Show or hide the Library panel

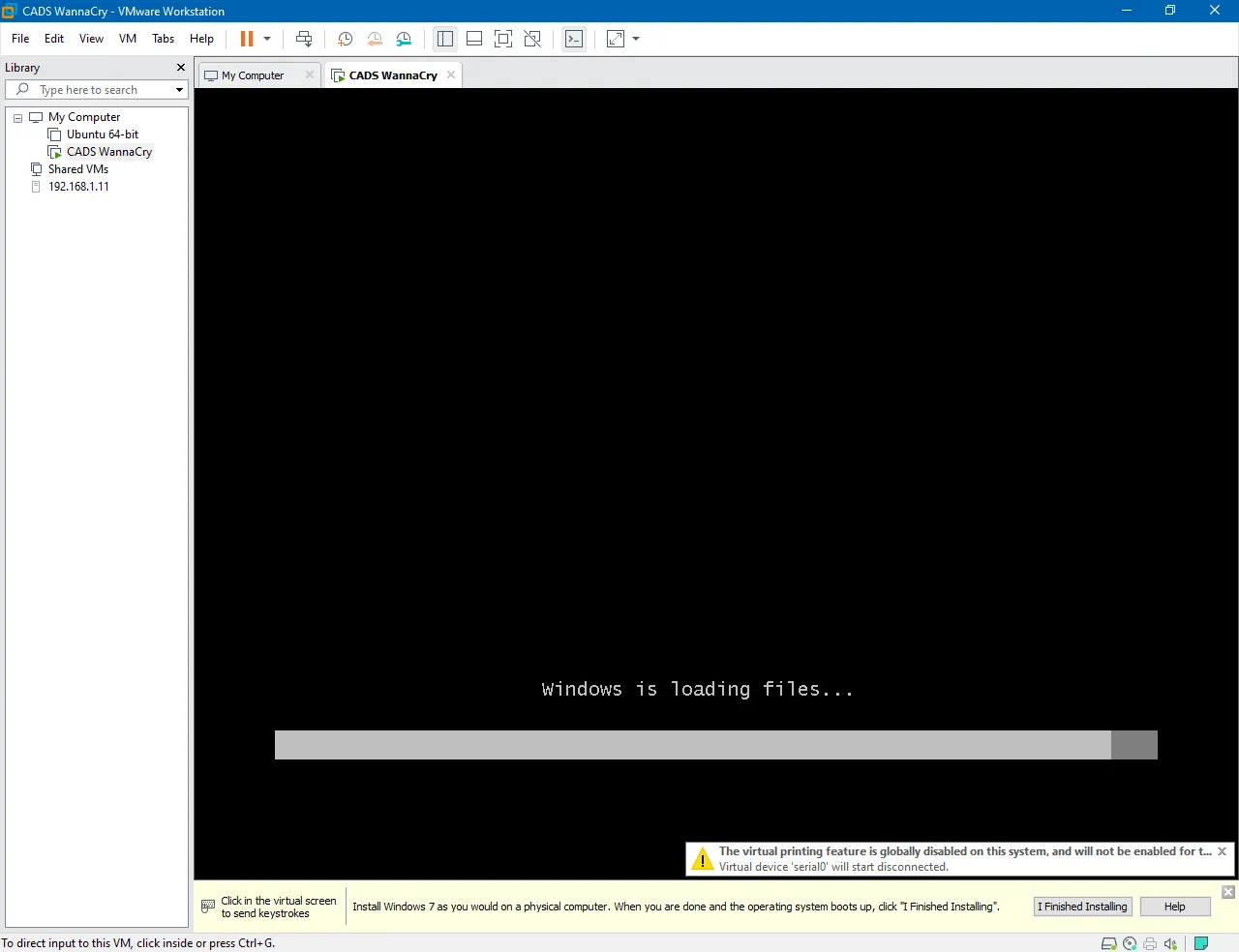(x=444, y=39)
